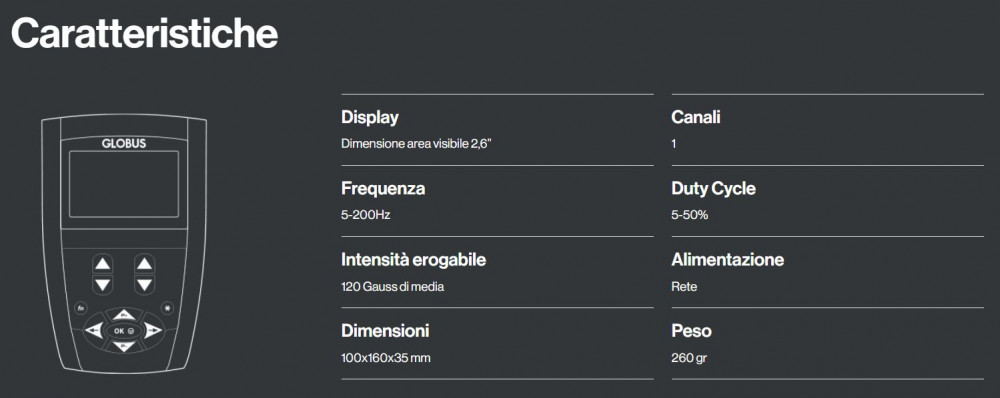
Task: Click the Caratteristiche heading
Action: pos(145,33)
